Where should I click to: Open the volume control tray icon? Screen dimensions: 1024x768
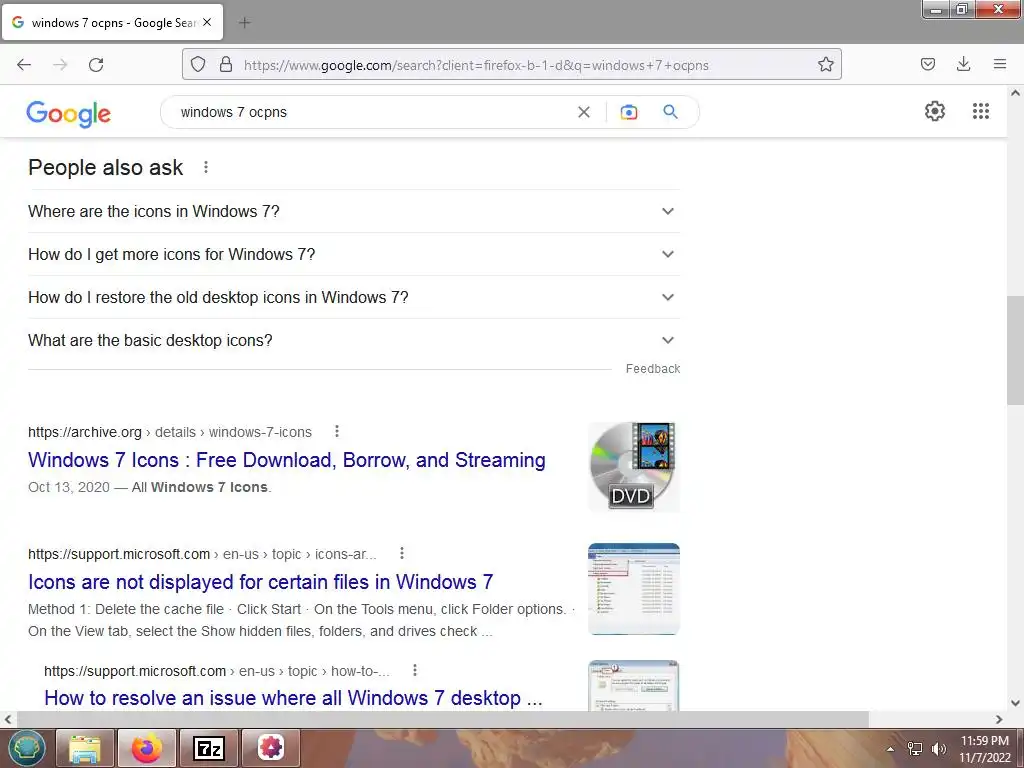939,749
